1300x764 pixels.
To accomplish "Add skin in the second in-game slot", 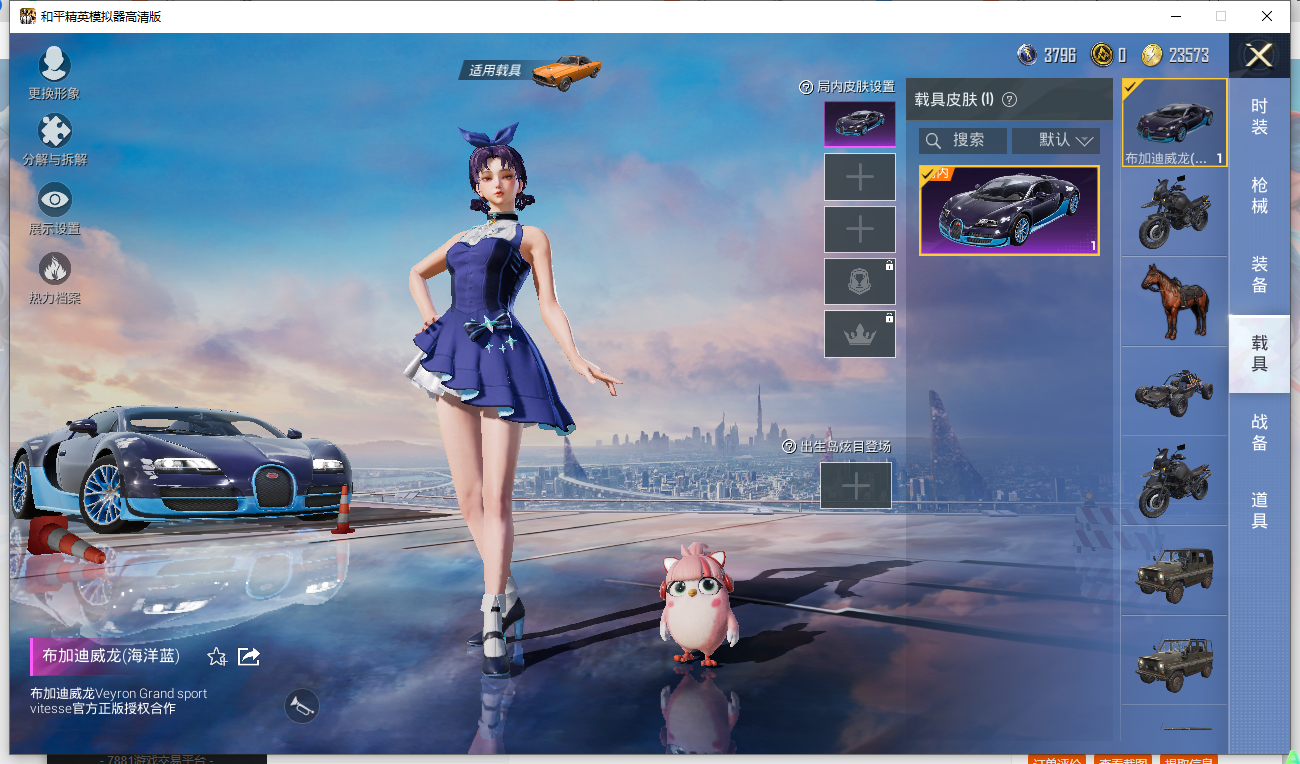I will [x=860, y=177].
